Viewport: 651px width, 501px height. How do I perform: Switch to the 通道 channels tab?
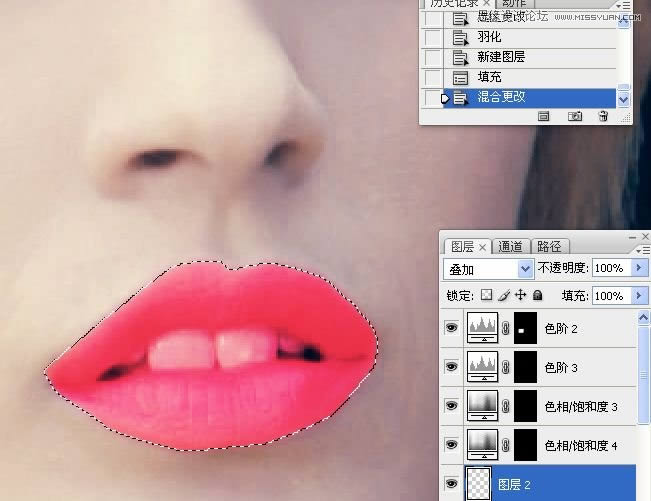pyautogui.click(x=510, y=246)
